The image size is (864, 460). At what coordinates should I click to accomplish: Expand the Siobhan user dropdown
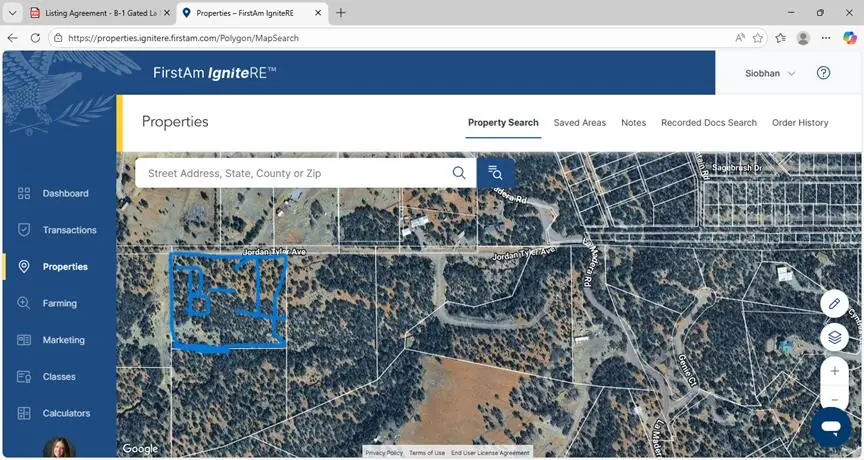pyautogui.click(x=770, y=73)
